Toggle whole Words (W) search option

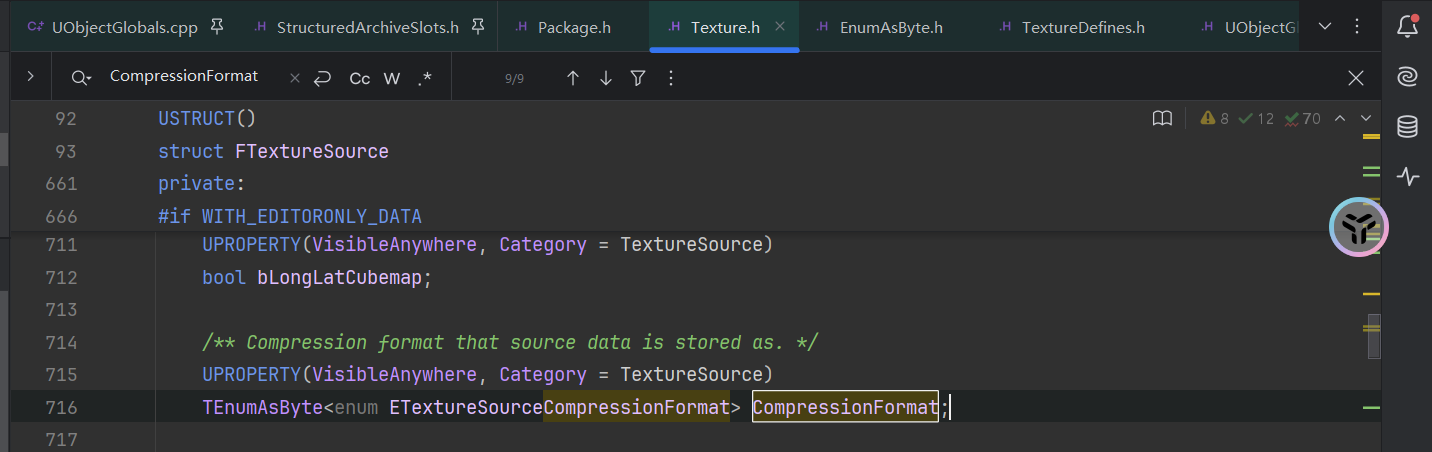(392, 78)
